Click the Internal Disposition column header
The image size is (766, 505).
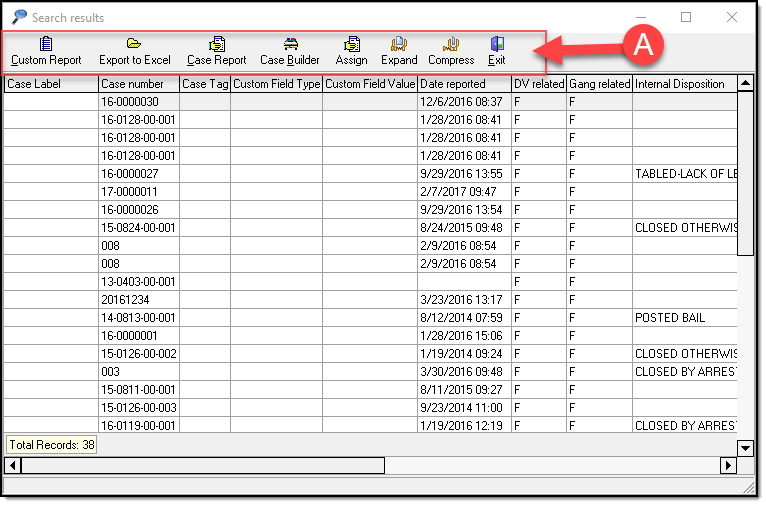(x=683, y=84)
